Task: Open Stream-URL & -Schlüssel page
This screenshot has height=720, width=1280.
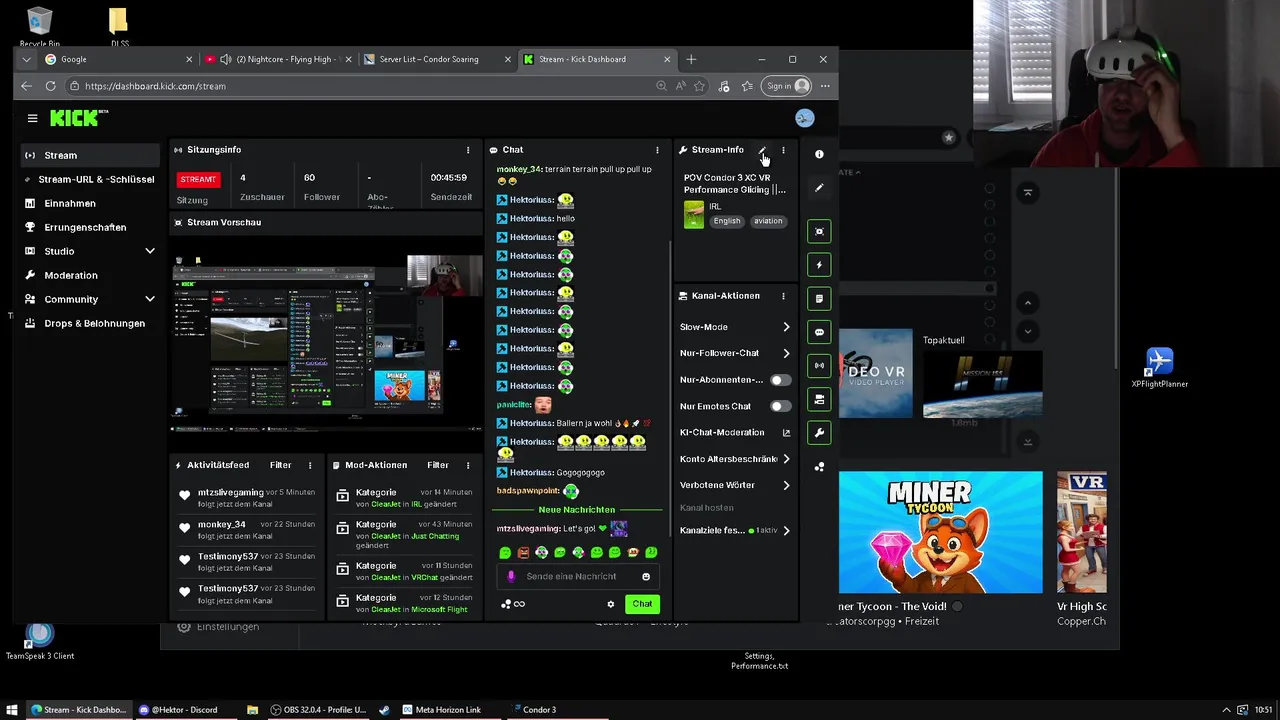Action: pos(90,179)
